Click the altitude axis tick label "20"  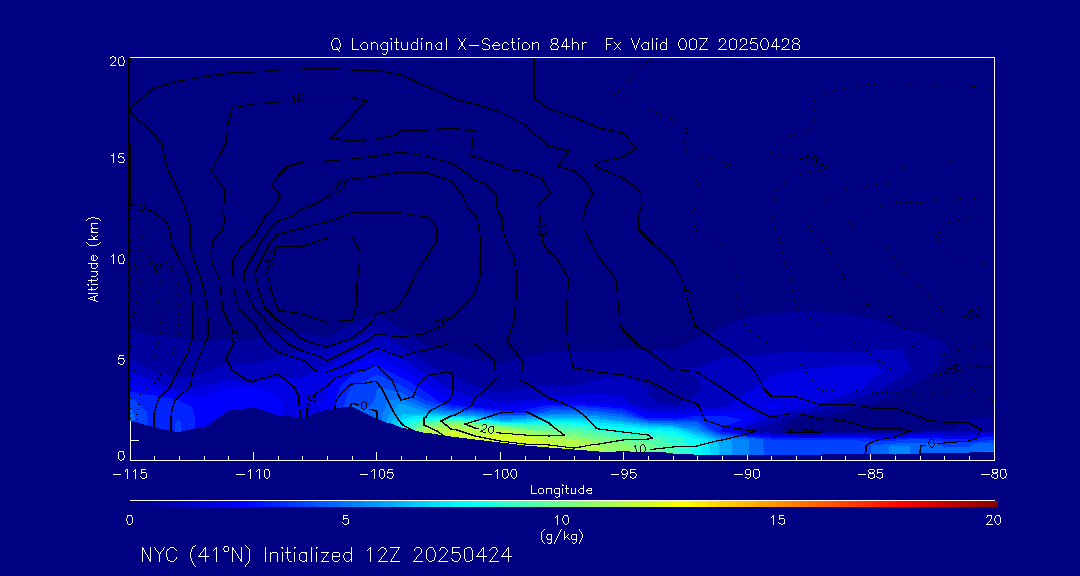pos(117,60)
